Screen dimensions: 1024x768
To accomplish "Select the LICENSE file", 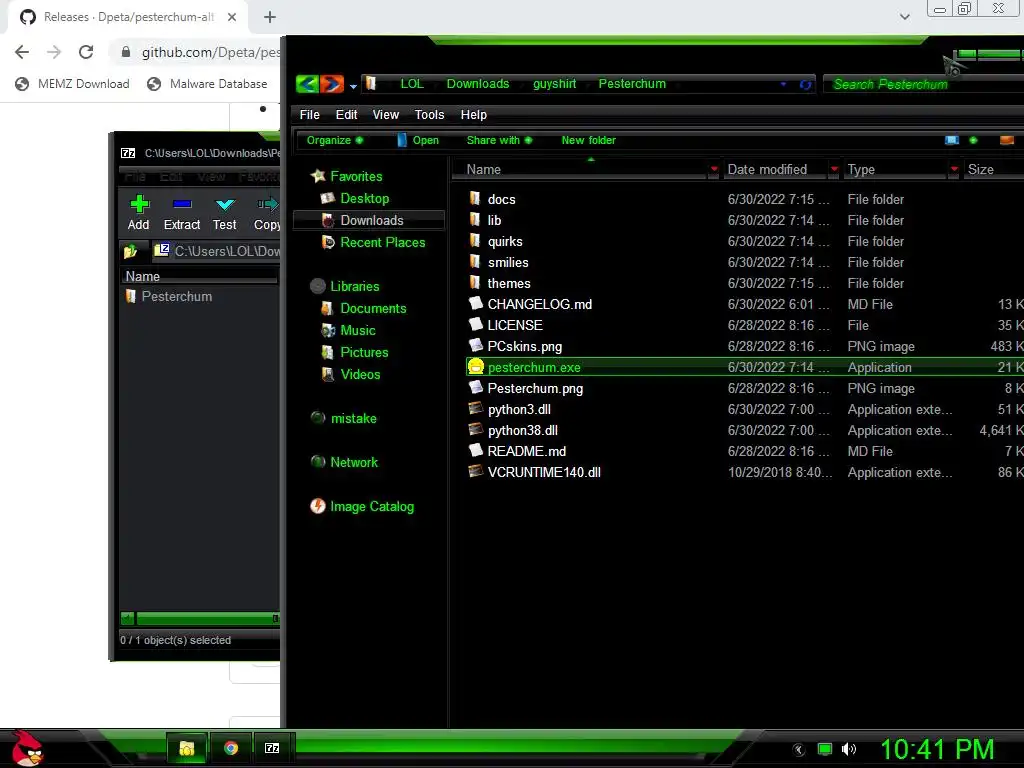I will pos(515,325).
